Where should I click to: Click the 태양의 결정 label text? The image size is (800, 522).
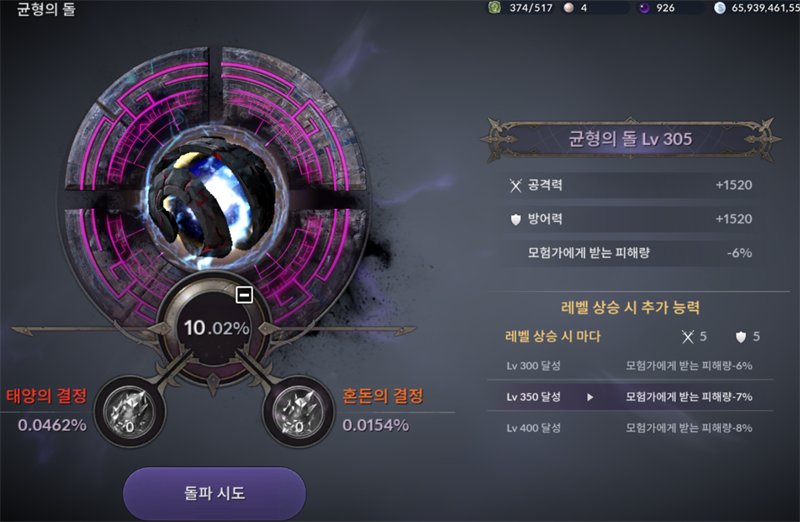(46, 395)
